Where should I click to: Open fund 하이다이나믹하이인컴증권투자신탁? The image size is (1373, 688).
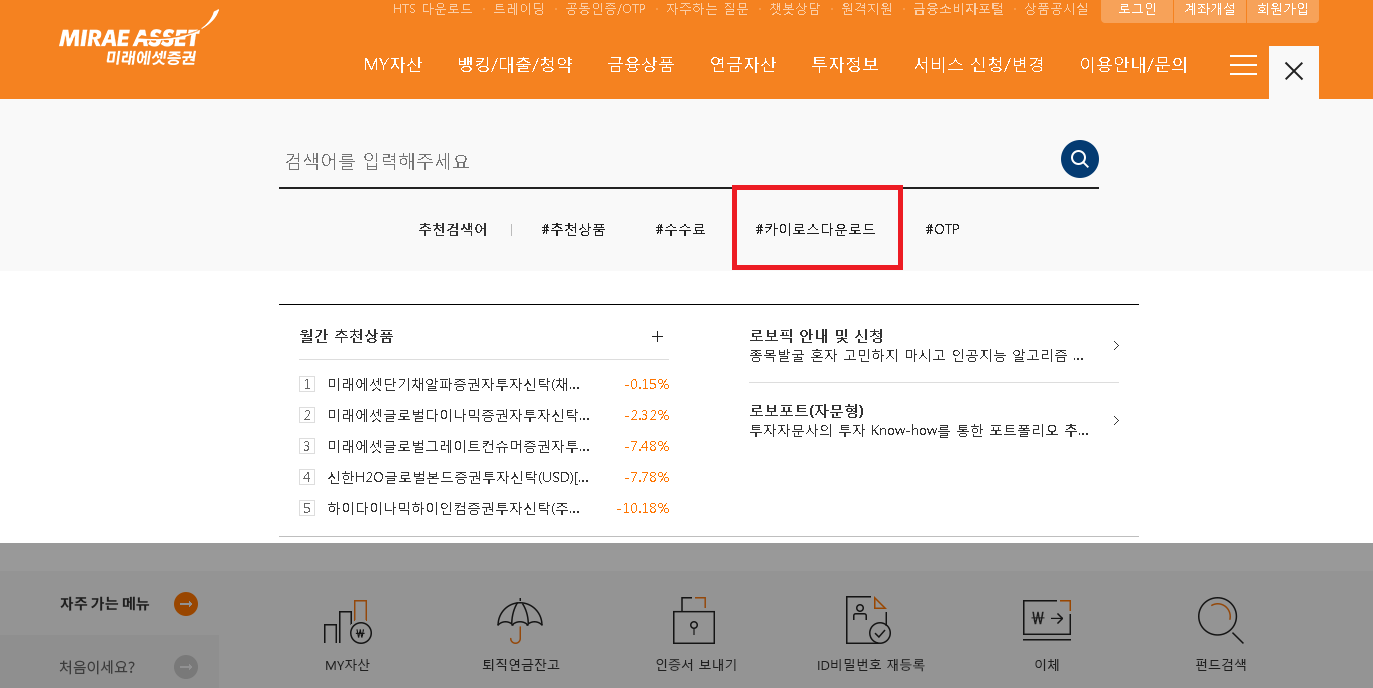coord(454,508)
